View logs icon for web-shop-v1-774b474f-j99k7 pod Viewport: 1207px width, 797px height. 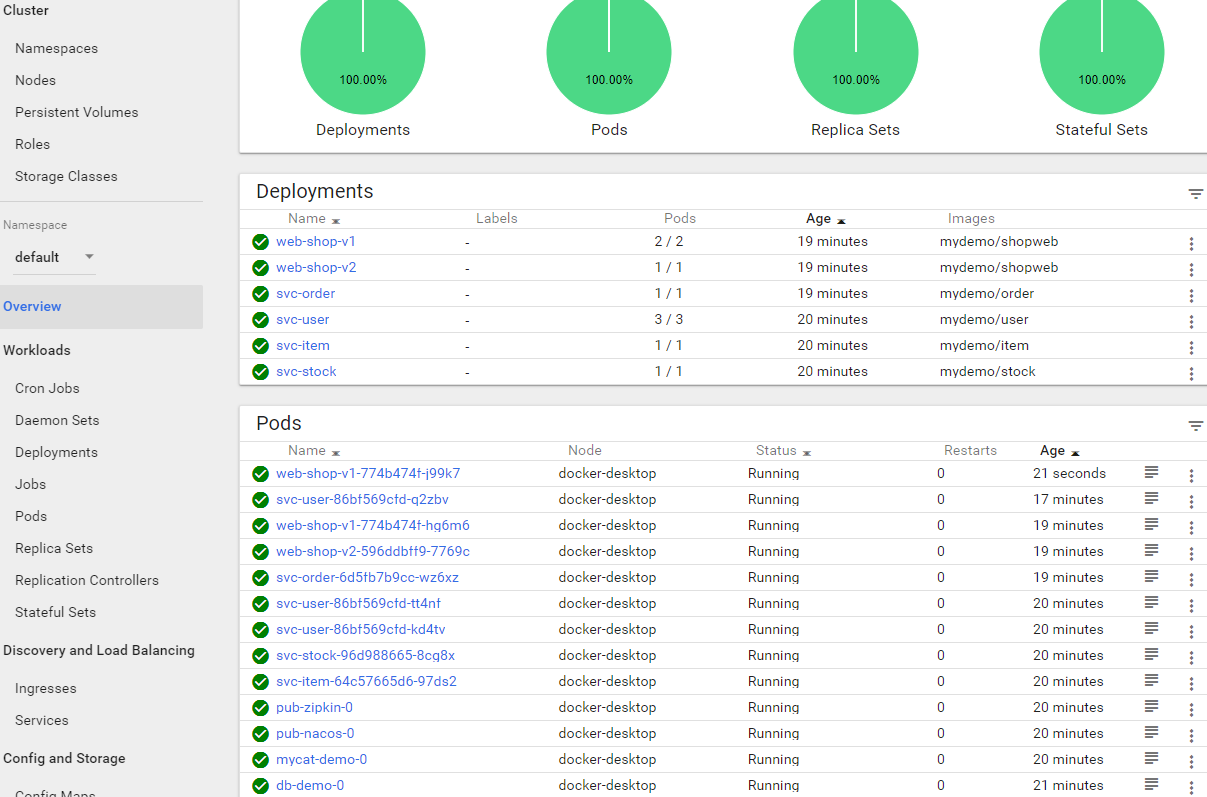(1151, 472)
